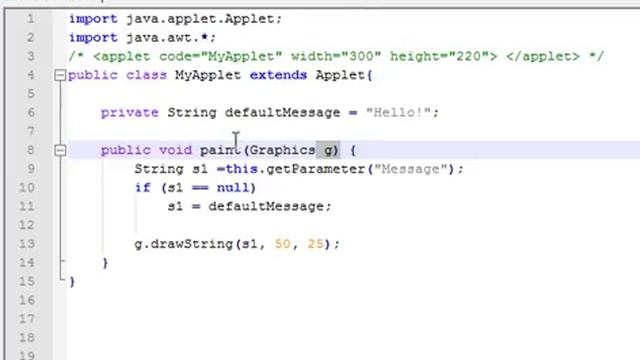The width and height of the screenshot is (640, 360).
Task: Select line number 9 in margin
Action: coord(31,169)
